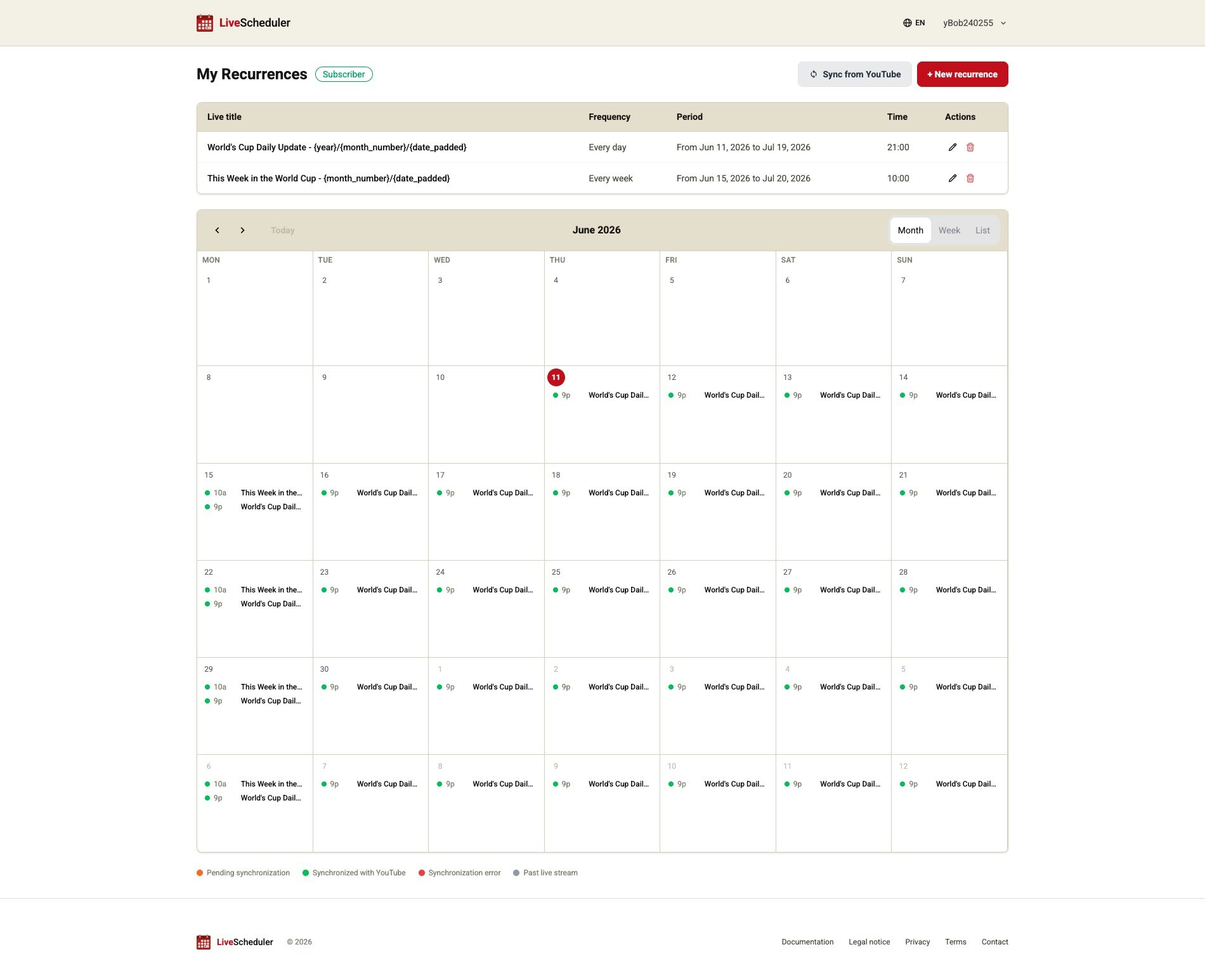This screenshot has height=980, width=1205.
Task: Switch to List view
Action: point(983,230)
